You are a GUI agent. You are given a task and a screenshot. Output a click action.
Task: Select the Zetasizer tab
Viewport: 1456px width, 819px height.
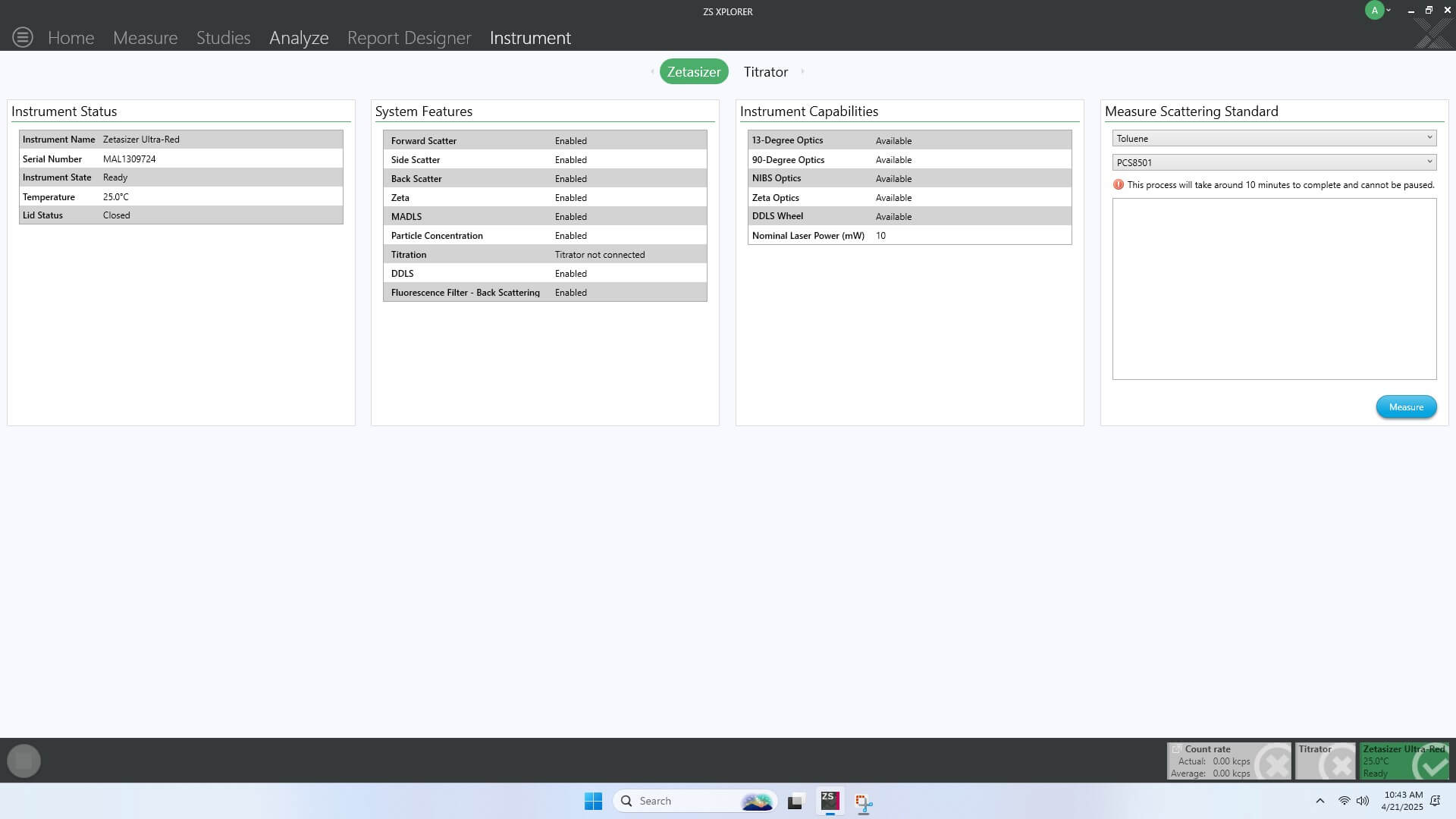694,72
